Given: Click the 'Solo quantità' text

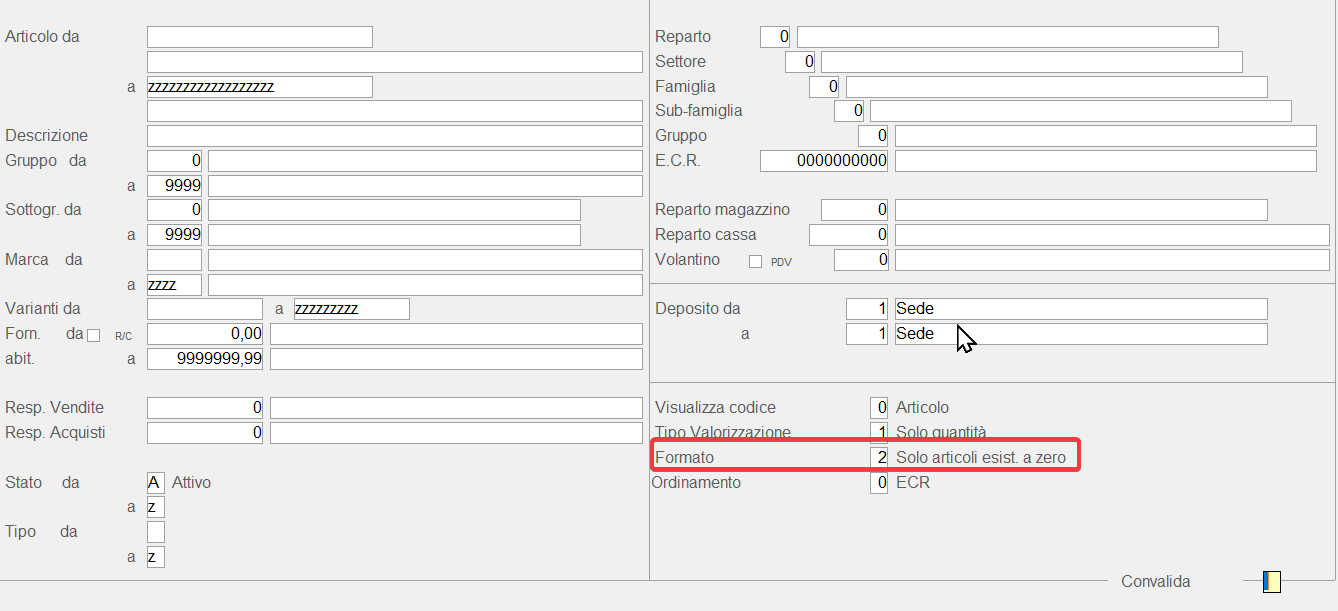Looking at the screenshot, I should point(941,433).
